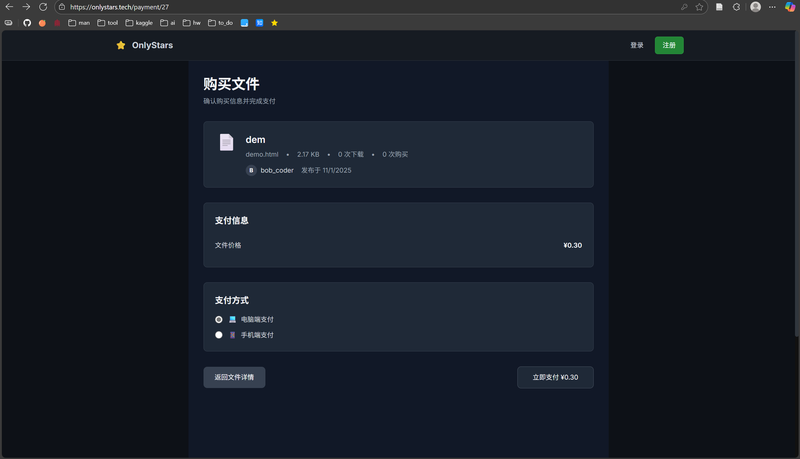Click the computer icon for 电脑端支付

233,319
